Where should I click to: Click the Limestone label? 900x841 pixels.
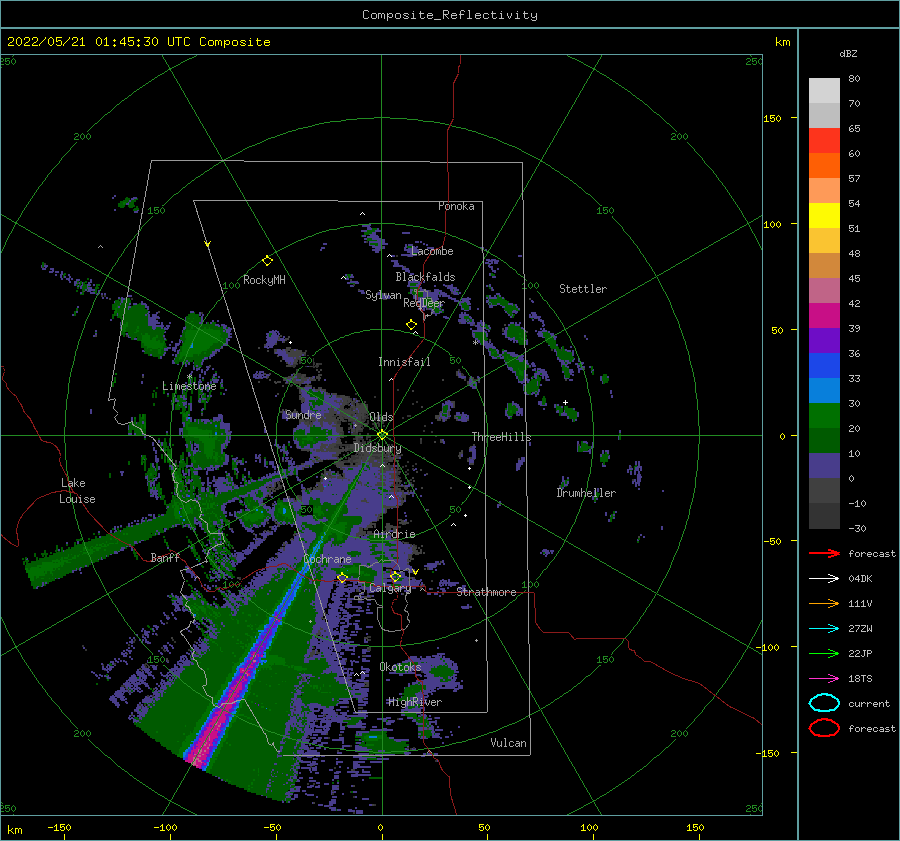click(x=189, y=386)
